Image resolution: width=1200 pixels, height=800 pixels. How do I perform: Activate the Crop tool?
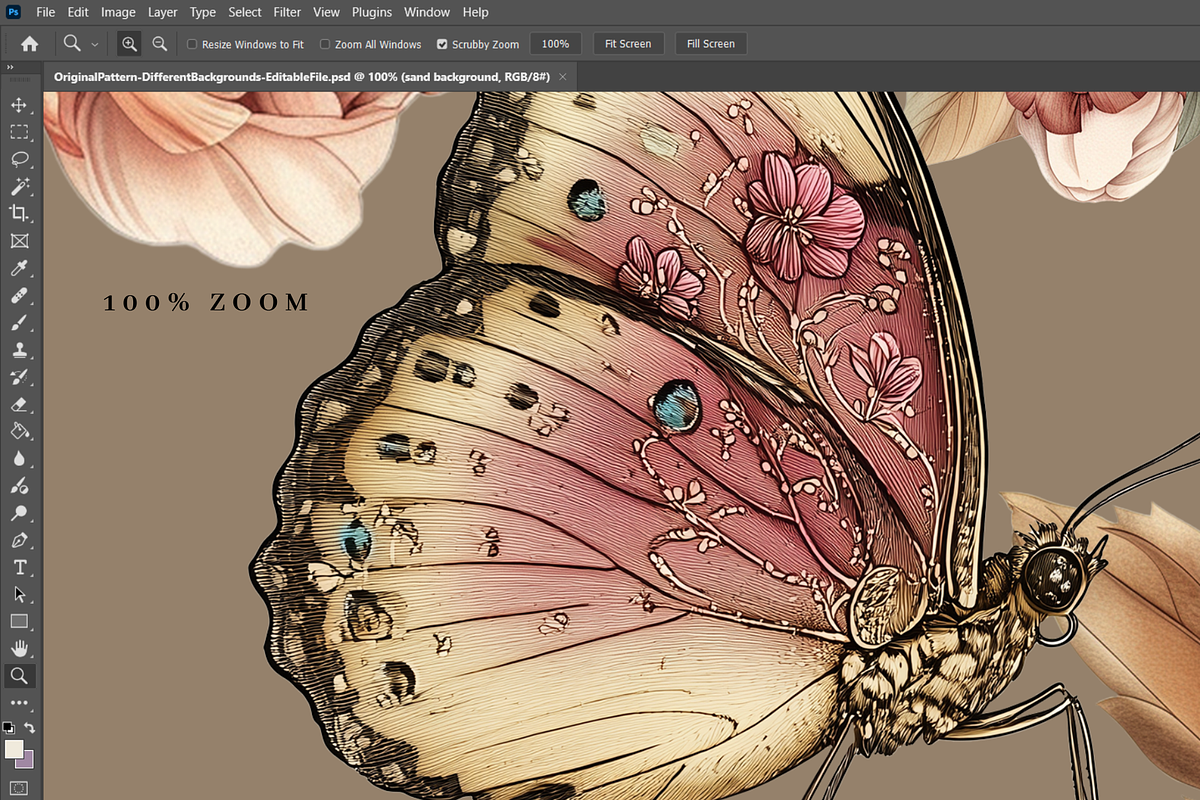coord(18,213)
